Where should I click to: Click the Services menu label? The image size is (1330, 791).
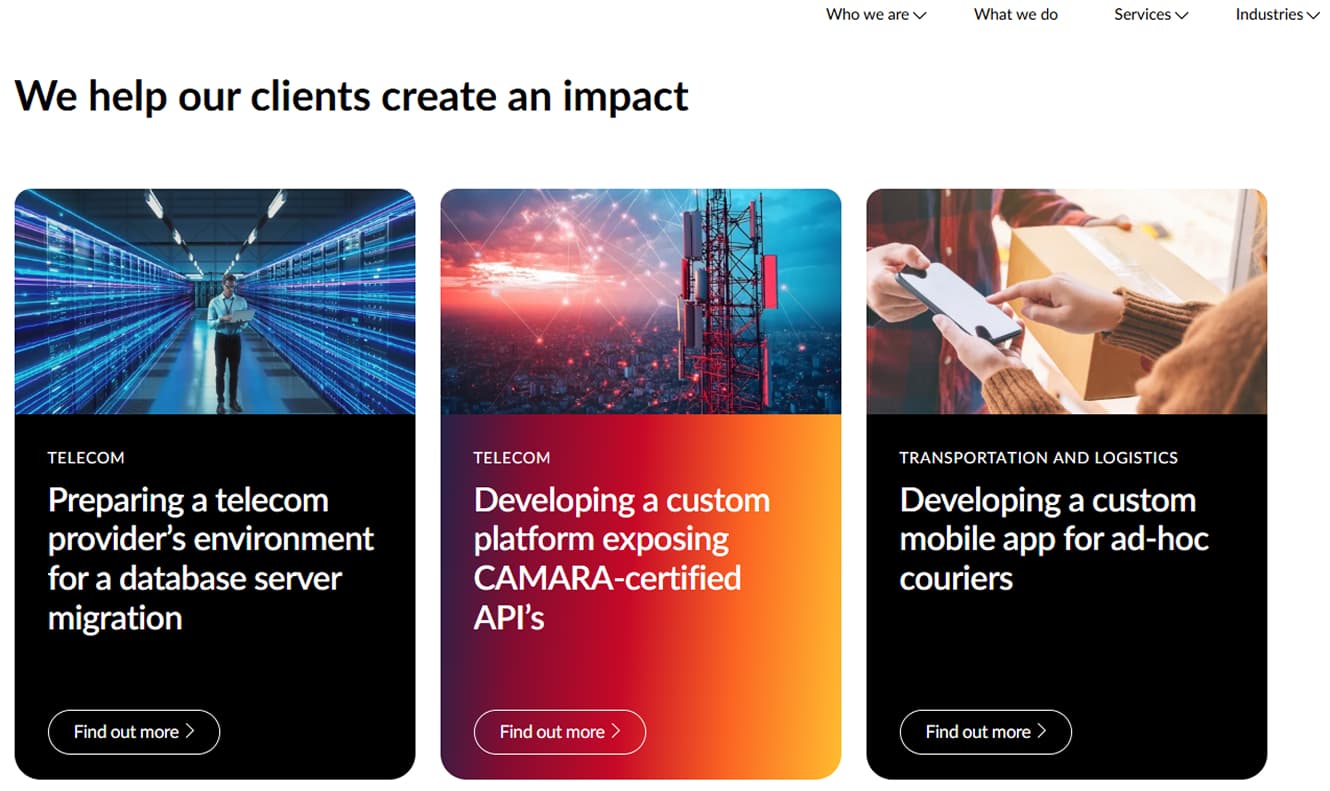(1142, 14)
